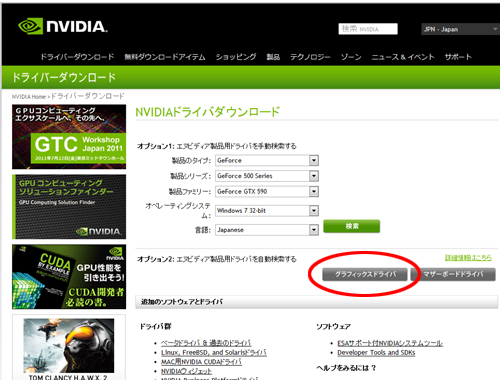Click グラフィックスドライバ auto-detect button
This screenshot has width=500, height=380.
[x=365, y=274]
